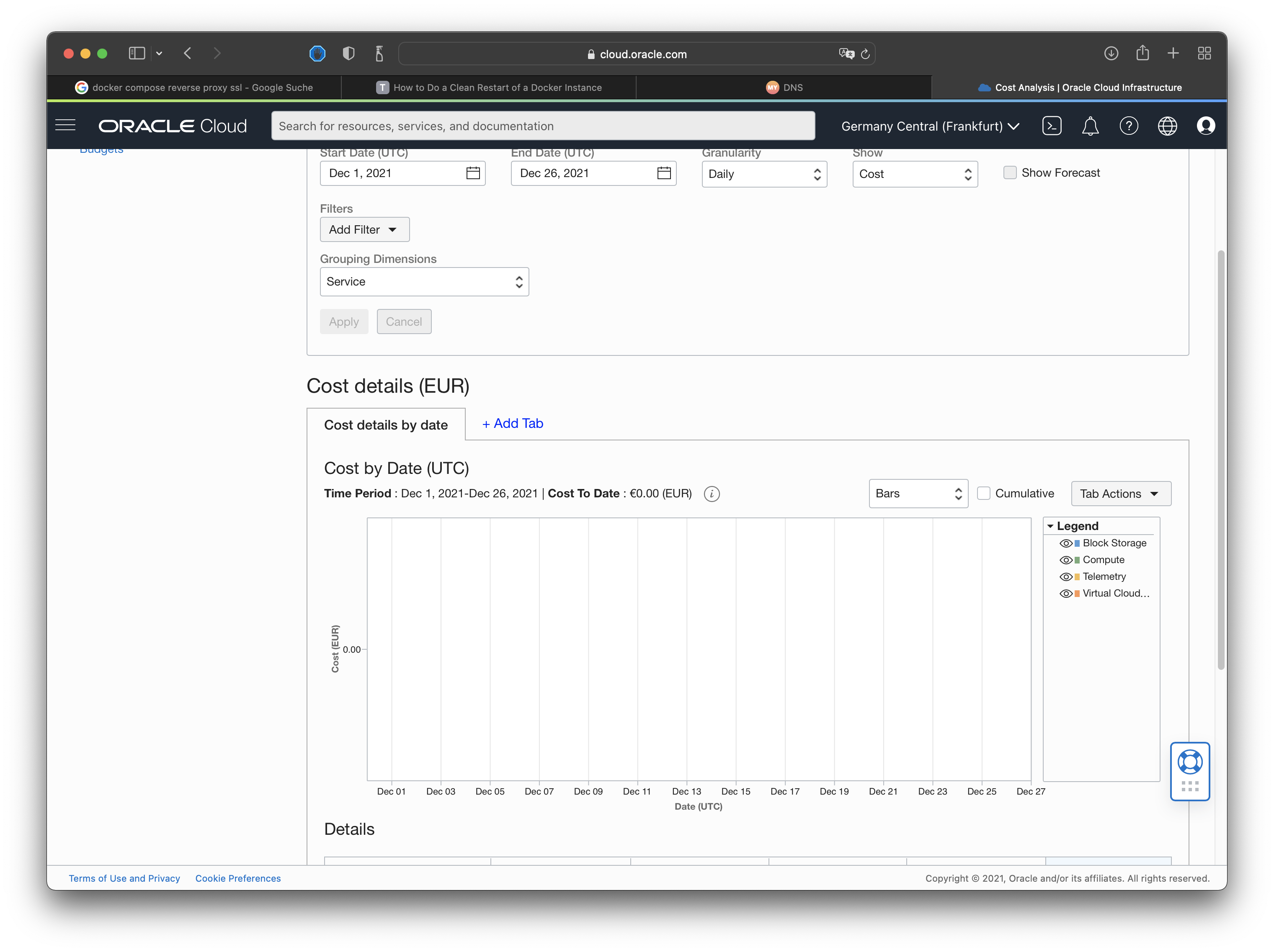Click the Start Date Dec 1, 2021 field
The image size is (1274, 952).
(402, 173)
